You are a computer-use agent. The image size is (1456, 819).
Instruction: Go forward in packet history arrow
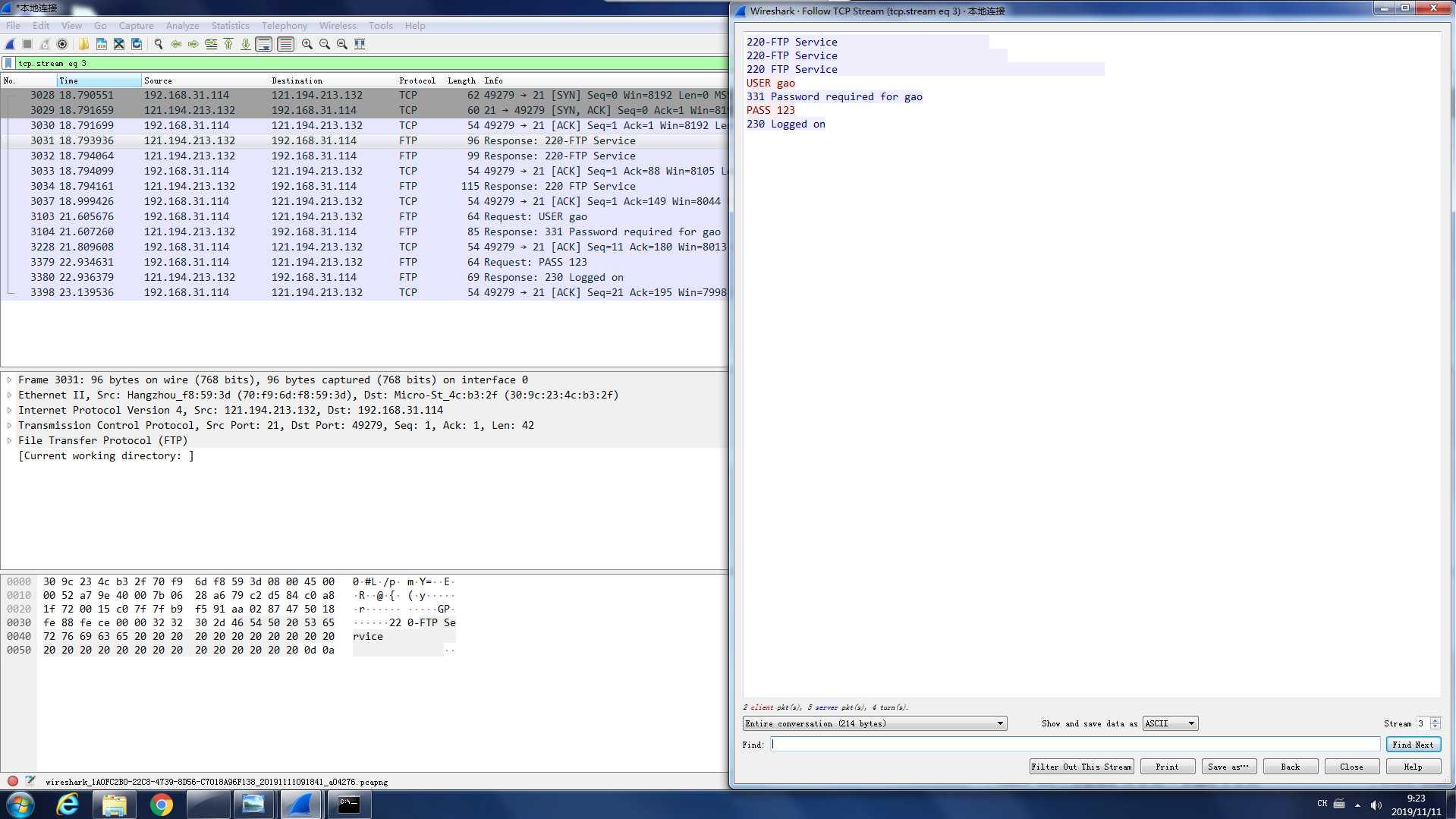click(193, 44)
